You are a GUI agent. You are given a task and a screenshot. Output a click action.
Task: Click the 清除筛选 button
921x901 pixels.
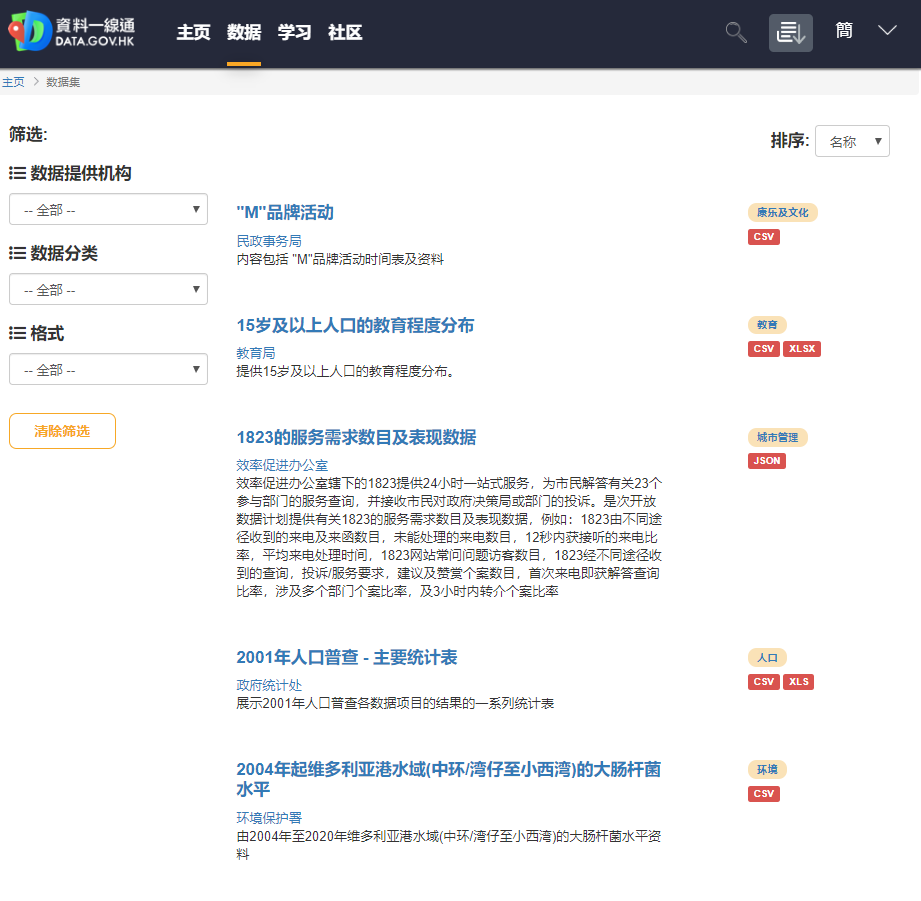point(62,431)
